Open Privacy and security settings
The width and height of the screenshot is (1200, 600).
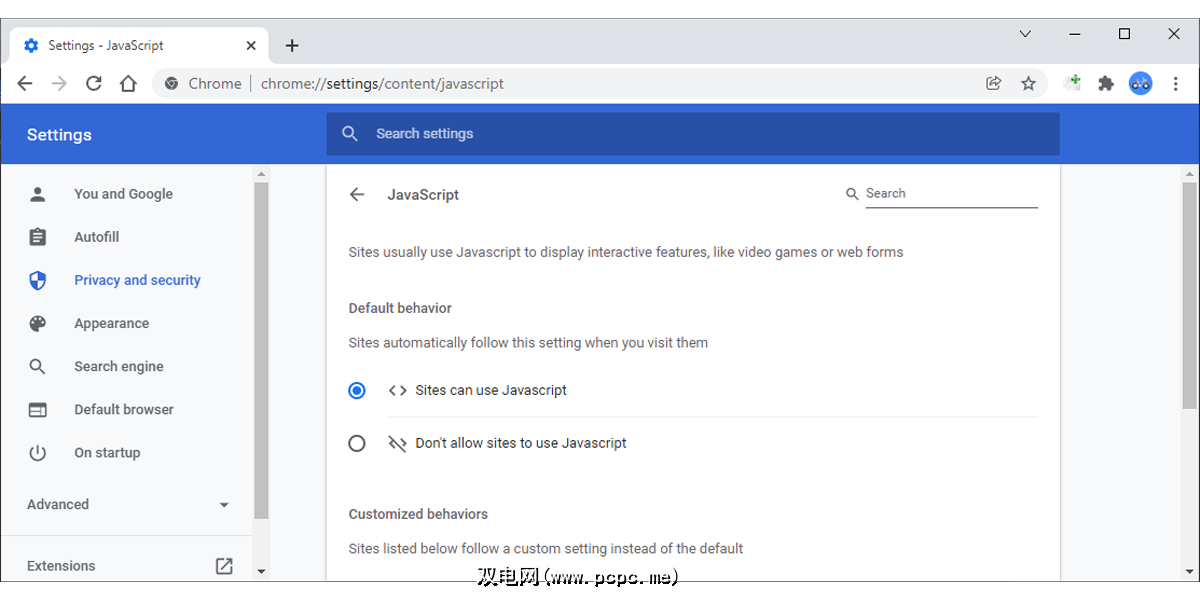pyautogui.click(x=137, y=281)
